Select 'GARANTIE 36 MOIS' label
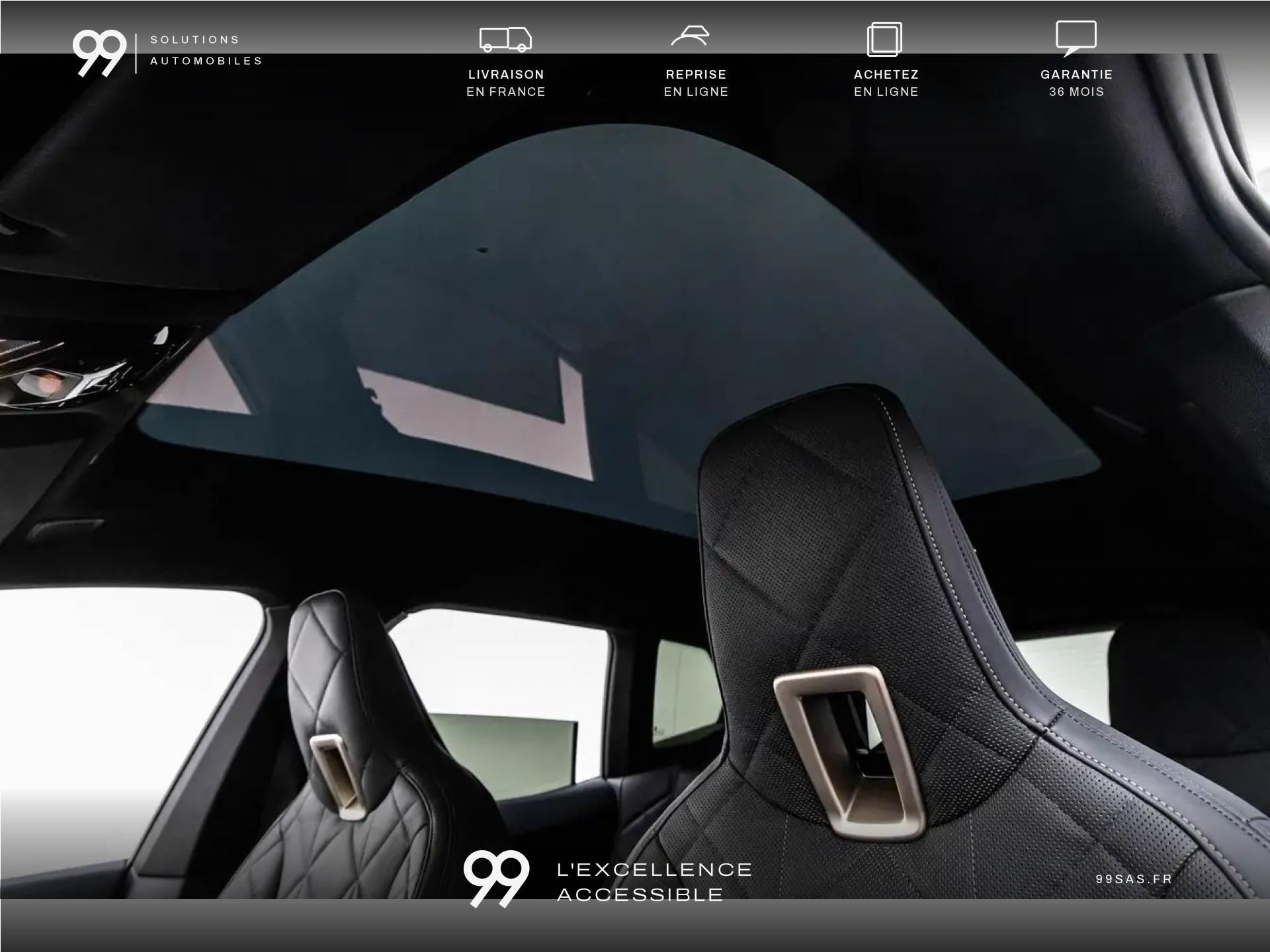Screen dimensions: 1270x952 (x=1077, y=83)
